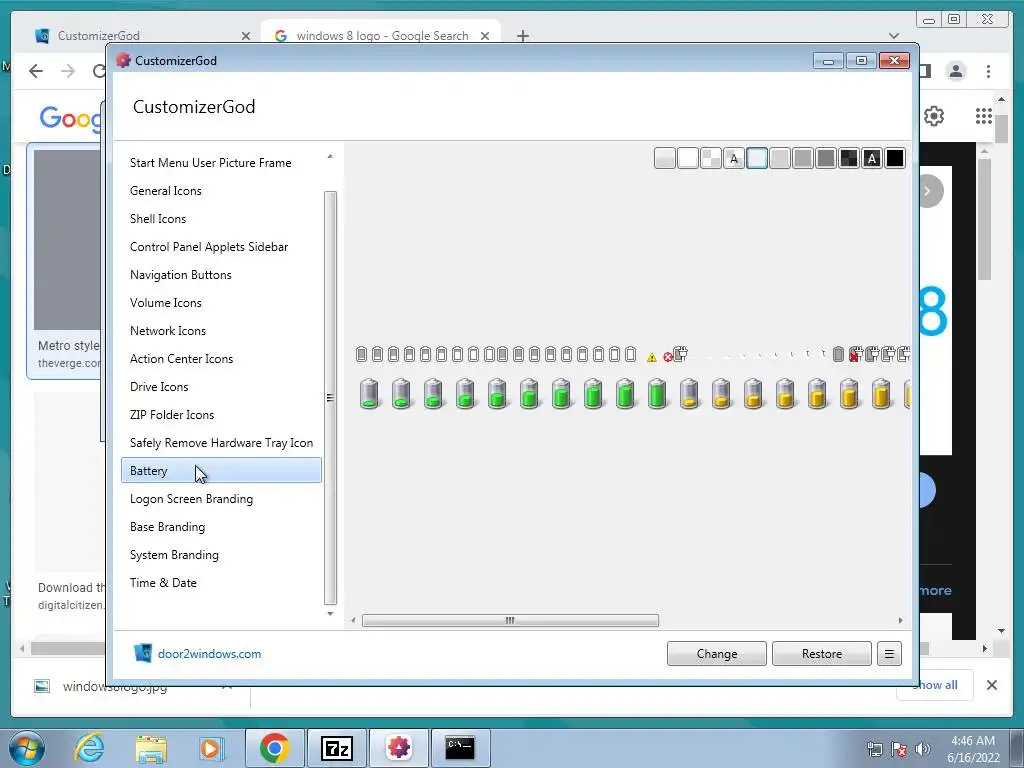The width and height of the screenshot is (1024, 768).
Task: Open the door2windows.com link
Action: tap(210, 654)
